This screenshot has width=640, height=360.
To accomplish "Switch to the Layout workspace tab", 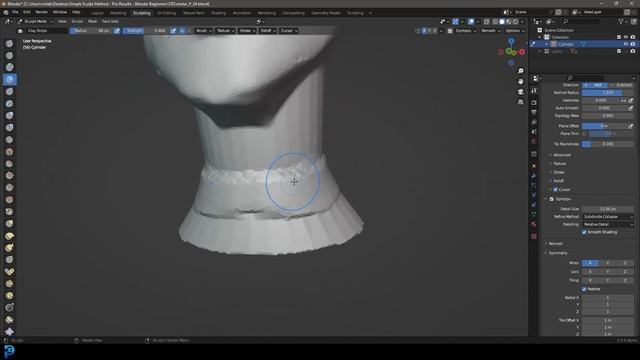I will (98, 13).
